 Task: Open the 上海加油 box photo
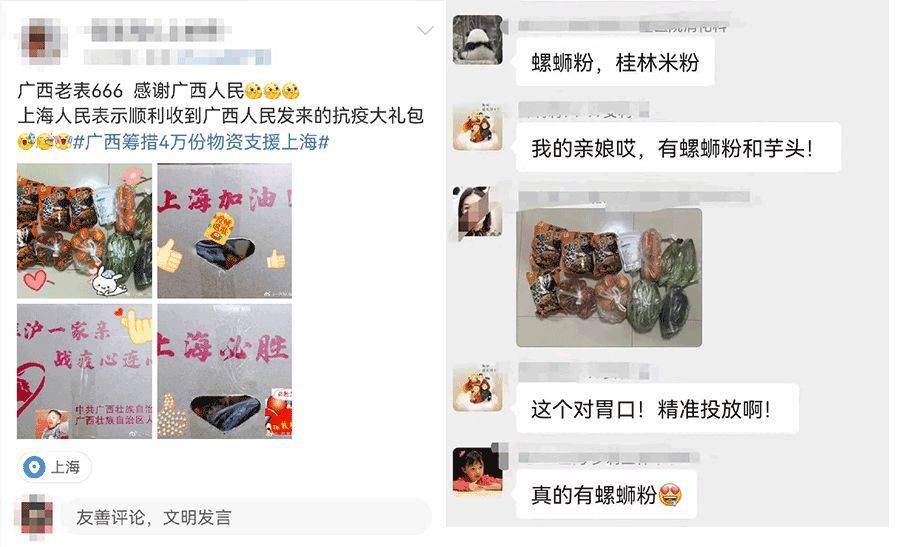[224, 231]
